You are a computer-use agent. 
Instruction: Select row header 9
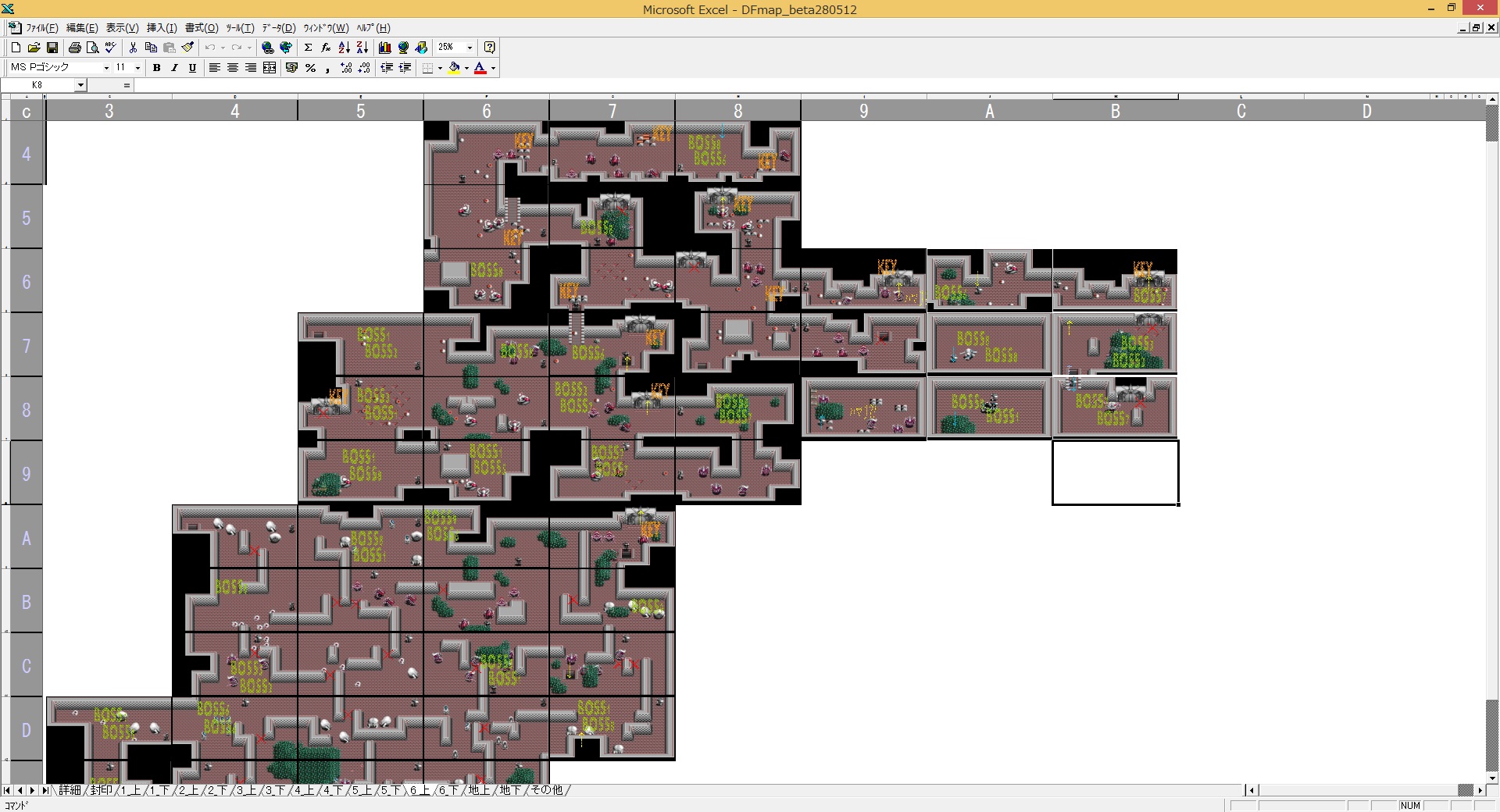(x=26, y=473)
